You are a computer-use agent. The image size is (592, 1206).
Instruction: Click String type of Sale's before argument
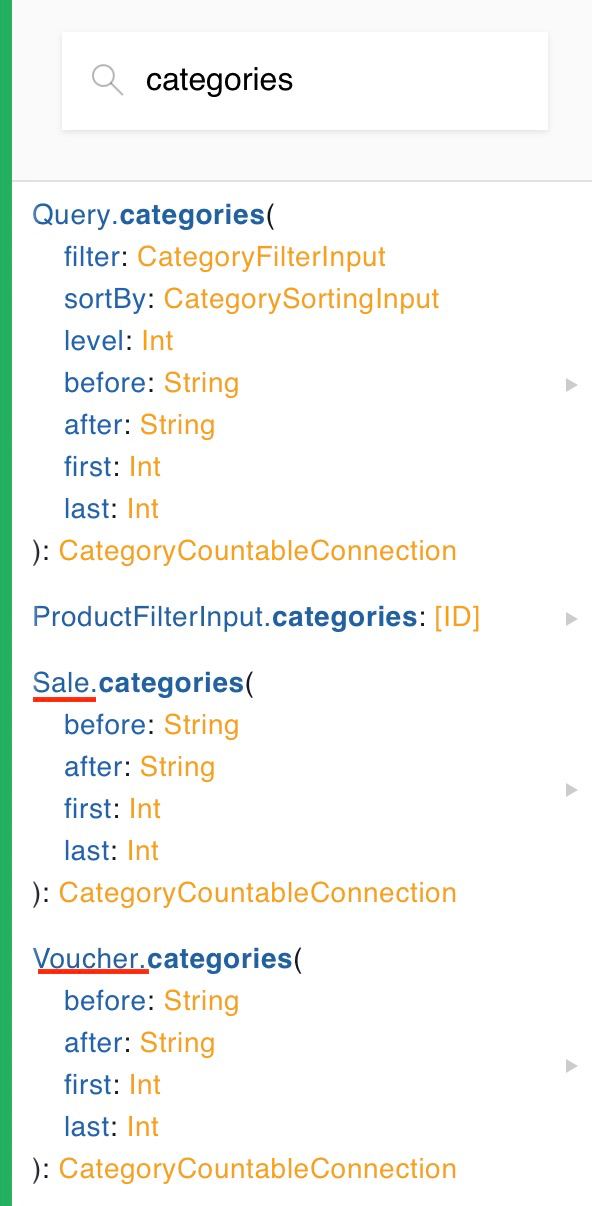click(x=201, y=725)
